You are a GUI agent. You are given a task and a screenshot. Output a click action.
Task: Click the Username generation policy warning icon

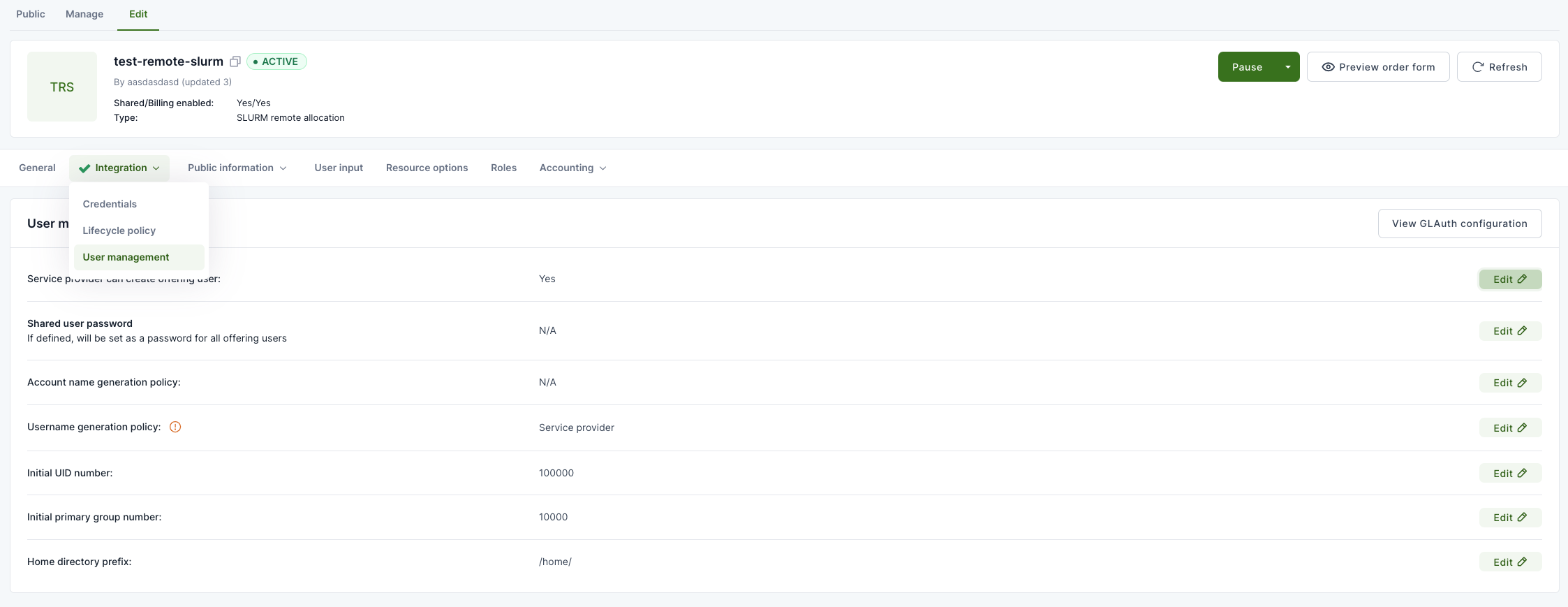click(x=175, y=427)
